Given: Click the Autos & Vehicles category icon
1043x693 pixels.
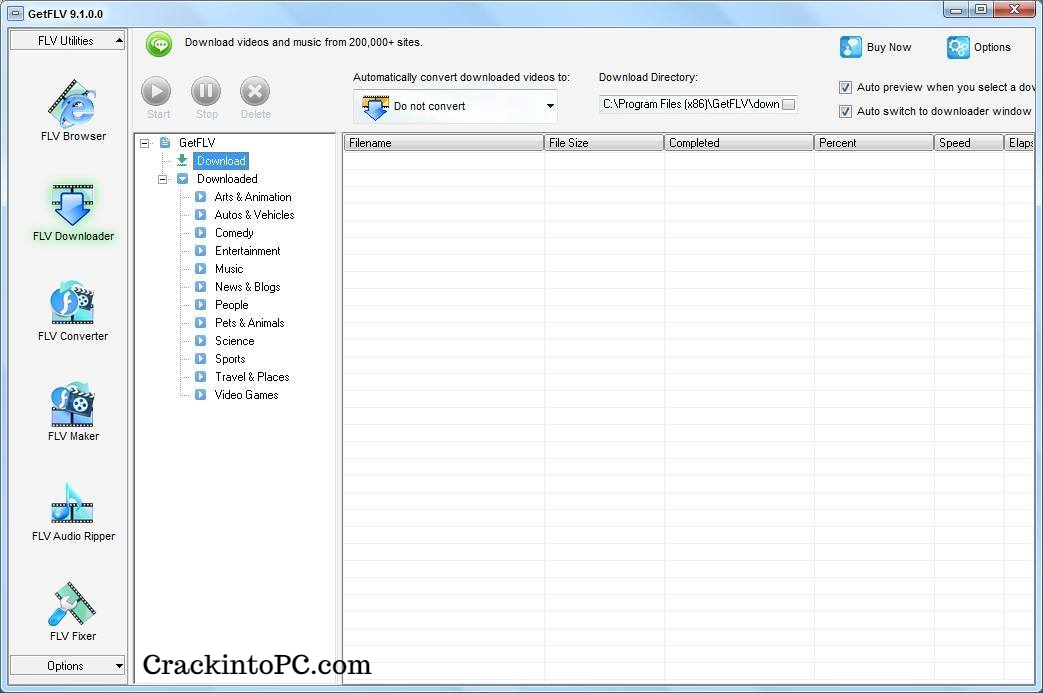Looking at the screenshot, I should [x=200, y=215].
